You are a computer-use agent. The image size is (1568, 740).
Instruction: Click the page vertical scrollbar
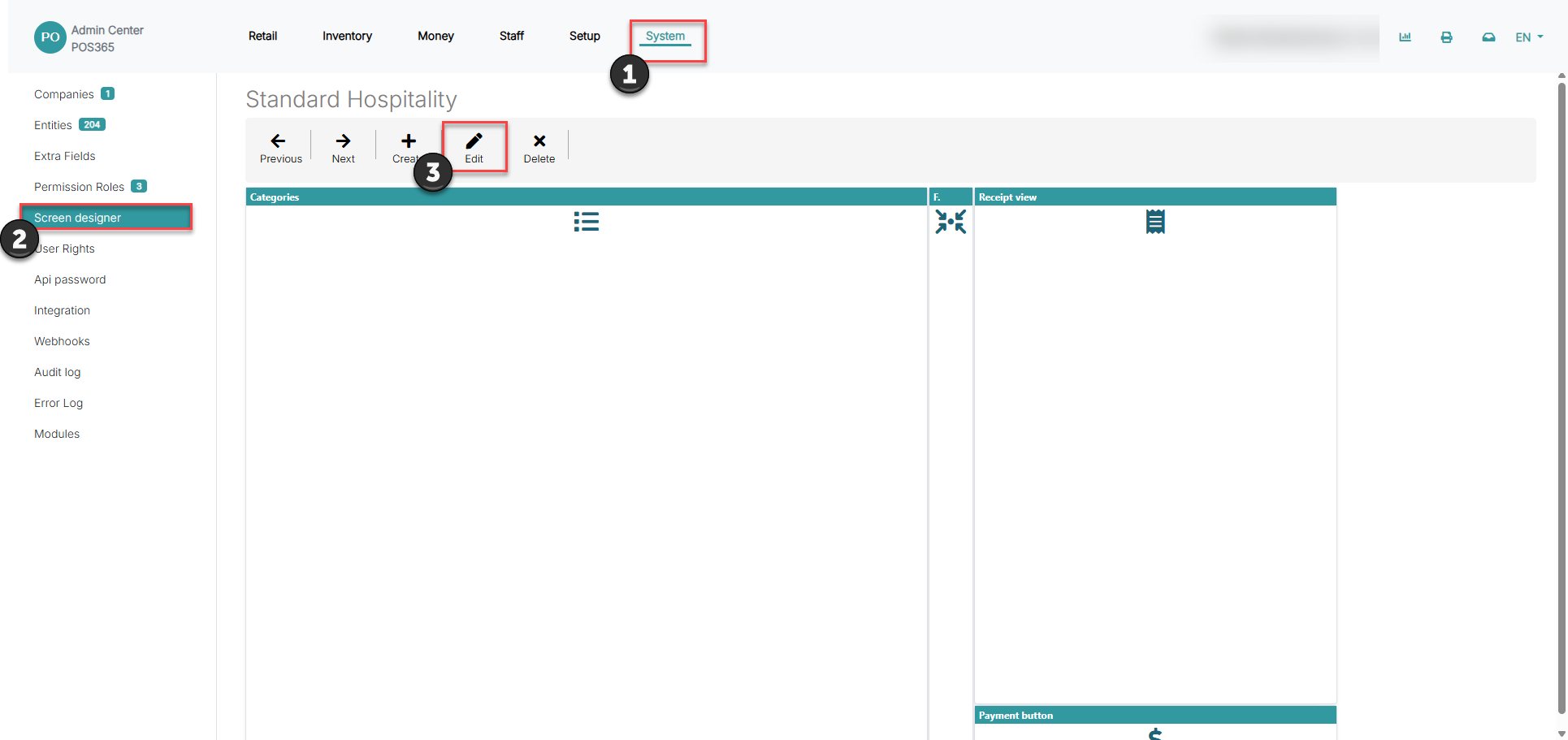[1562, 396]
